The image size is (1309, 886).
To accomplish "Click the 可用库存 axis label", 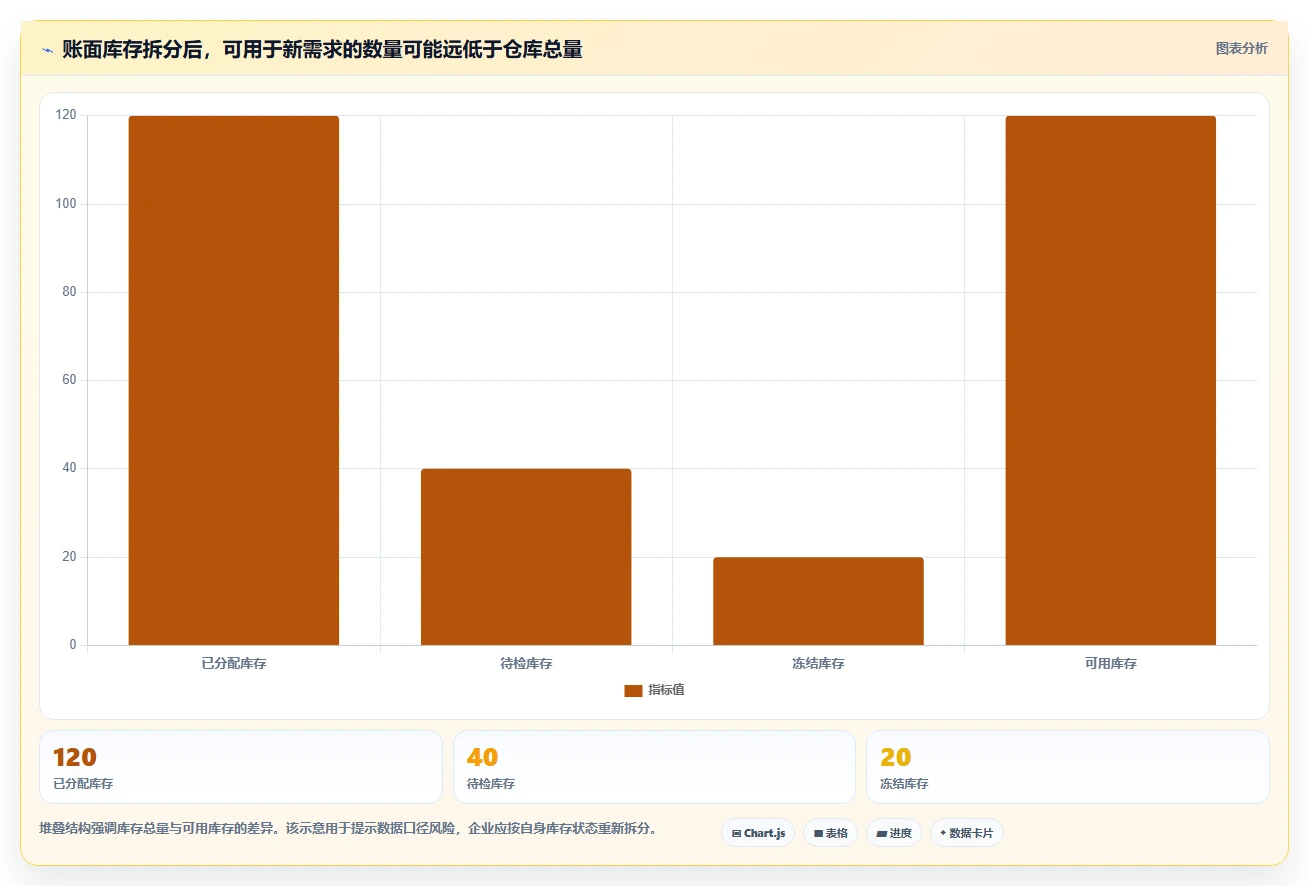I will 1110,663.
